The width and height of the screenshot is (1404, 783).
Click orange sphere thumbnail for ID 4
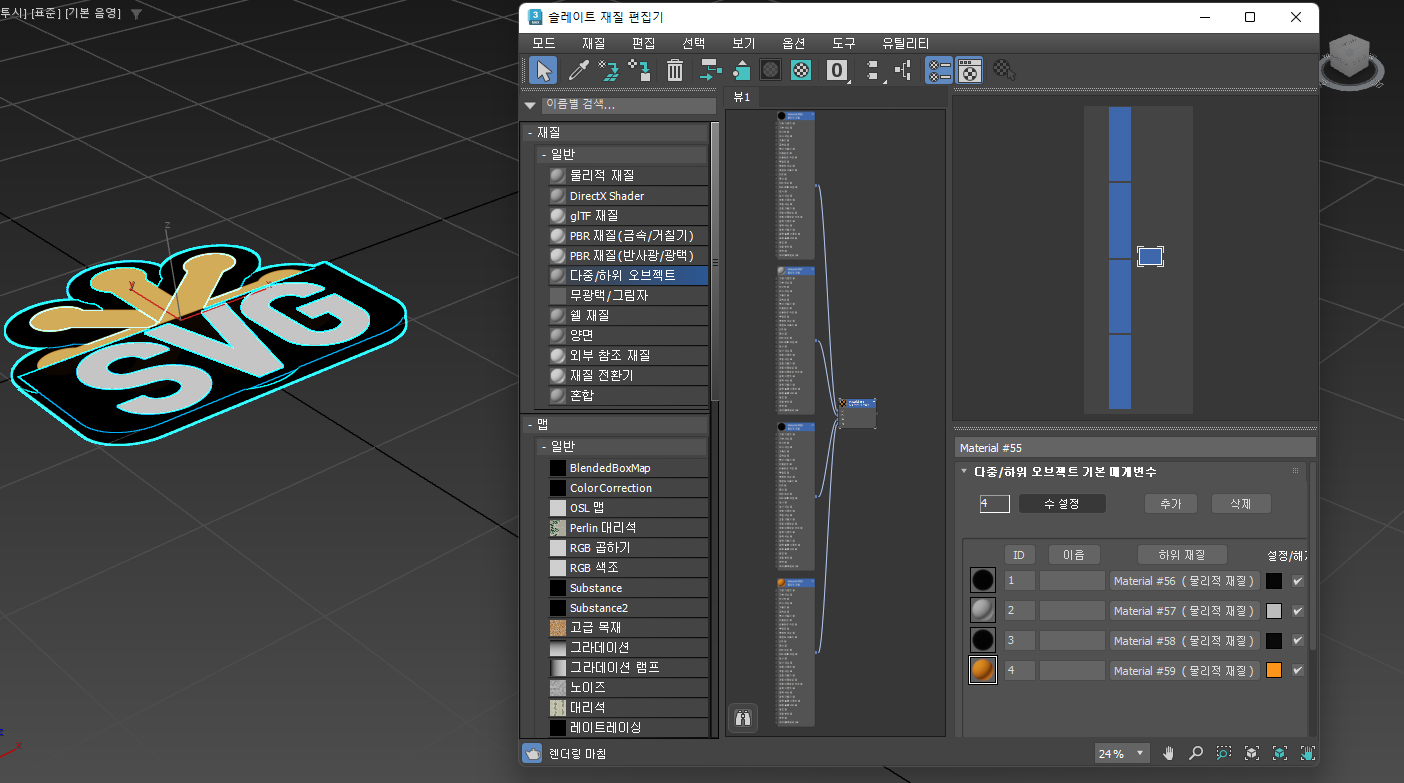[x=983, y=670]
